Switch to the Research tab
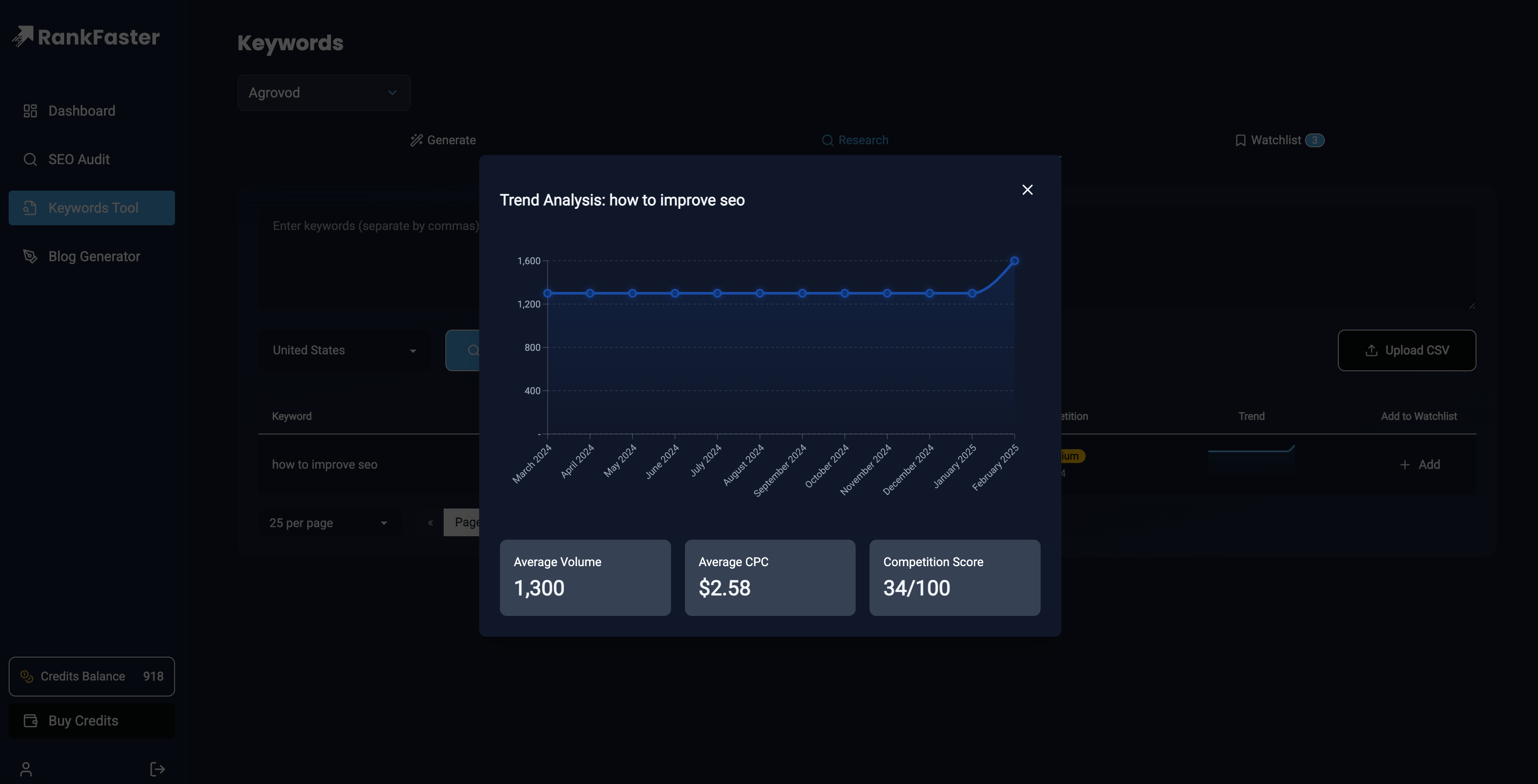 (x=855, y=140)
